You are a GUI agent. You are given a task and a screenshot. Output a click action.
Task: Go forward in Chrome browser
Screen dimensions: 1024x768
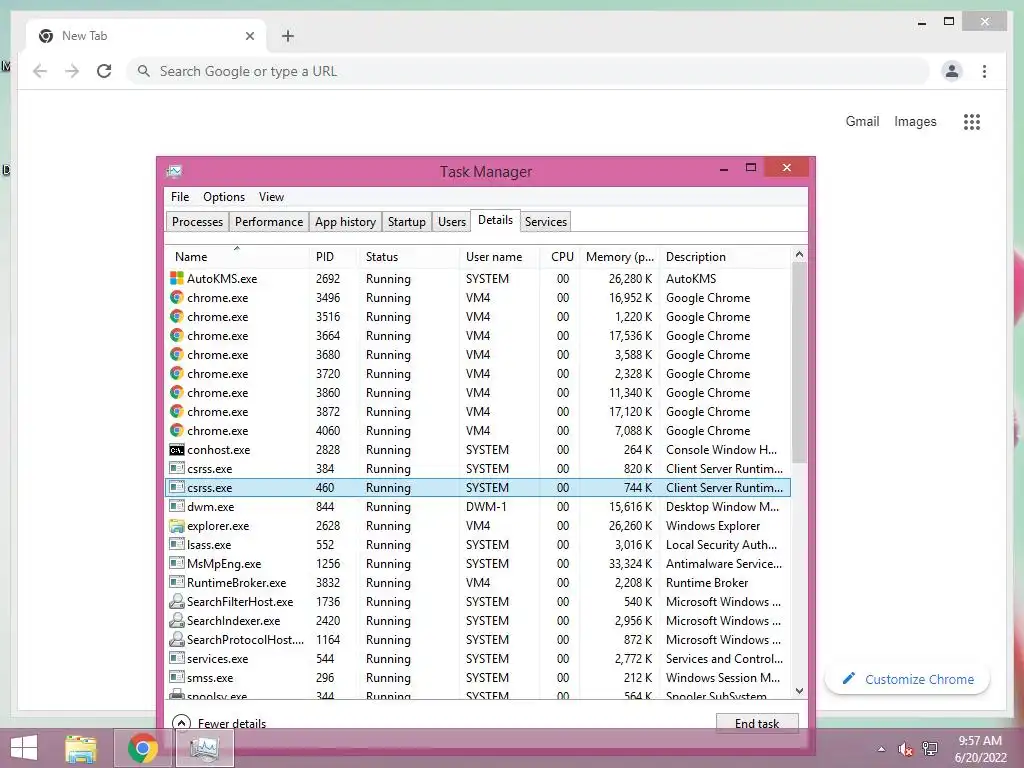72,71
